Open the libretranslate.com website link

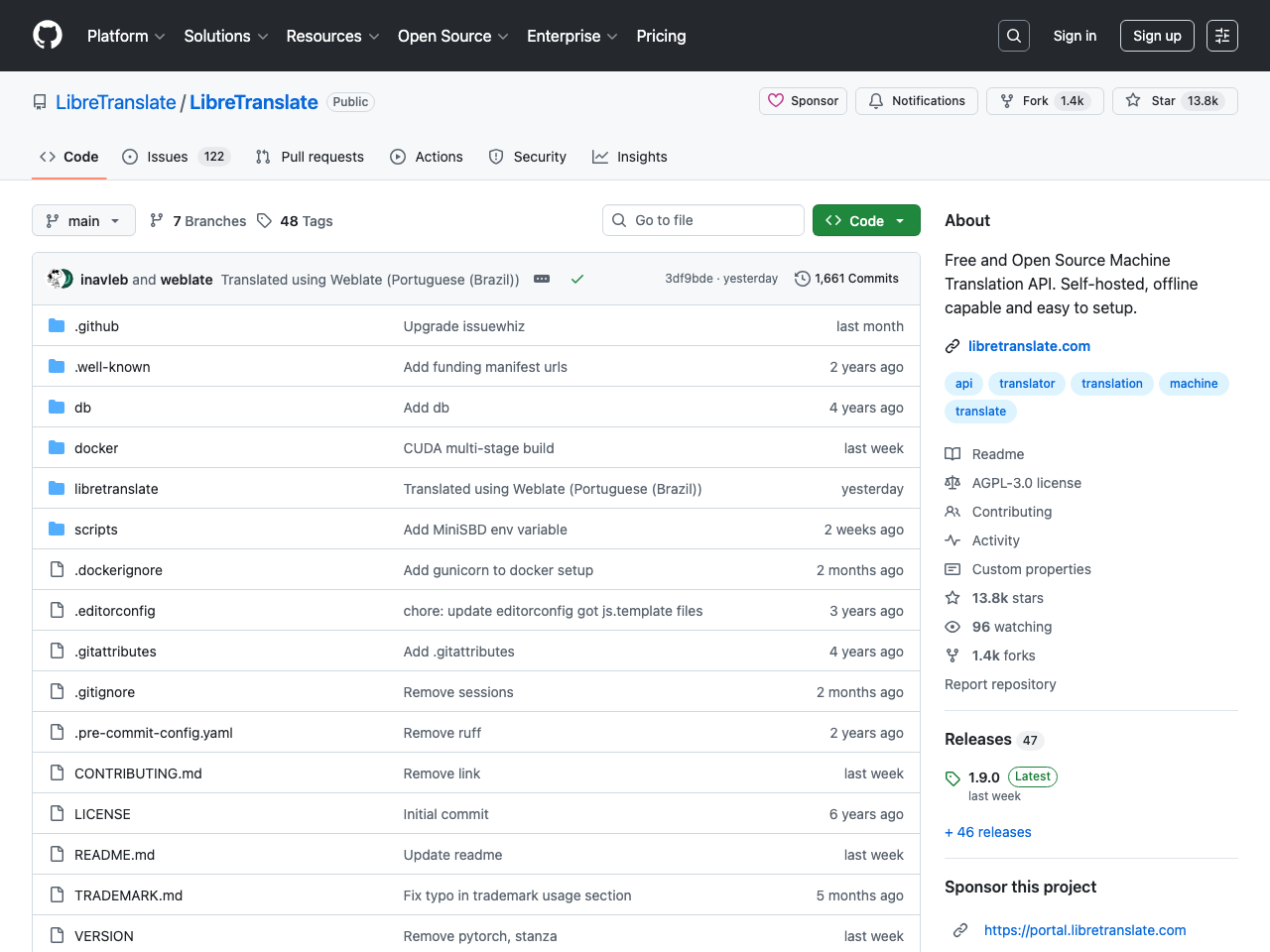pos(1029,346)
